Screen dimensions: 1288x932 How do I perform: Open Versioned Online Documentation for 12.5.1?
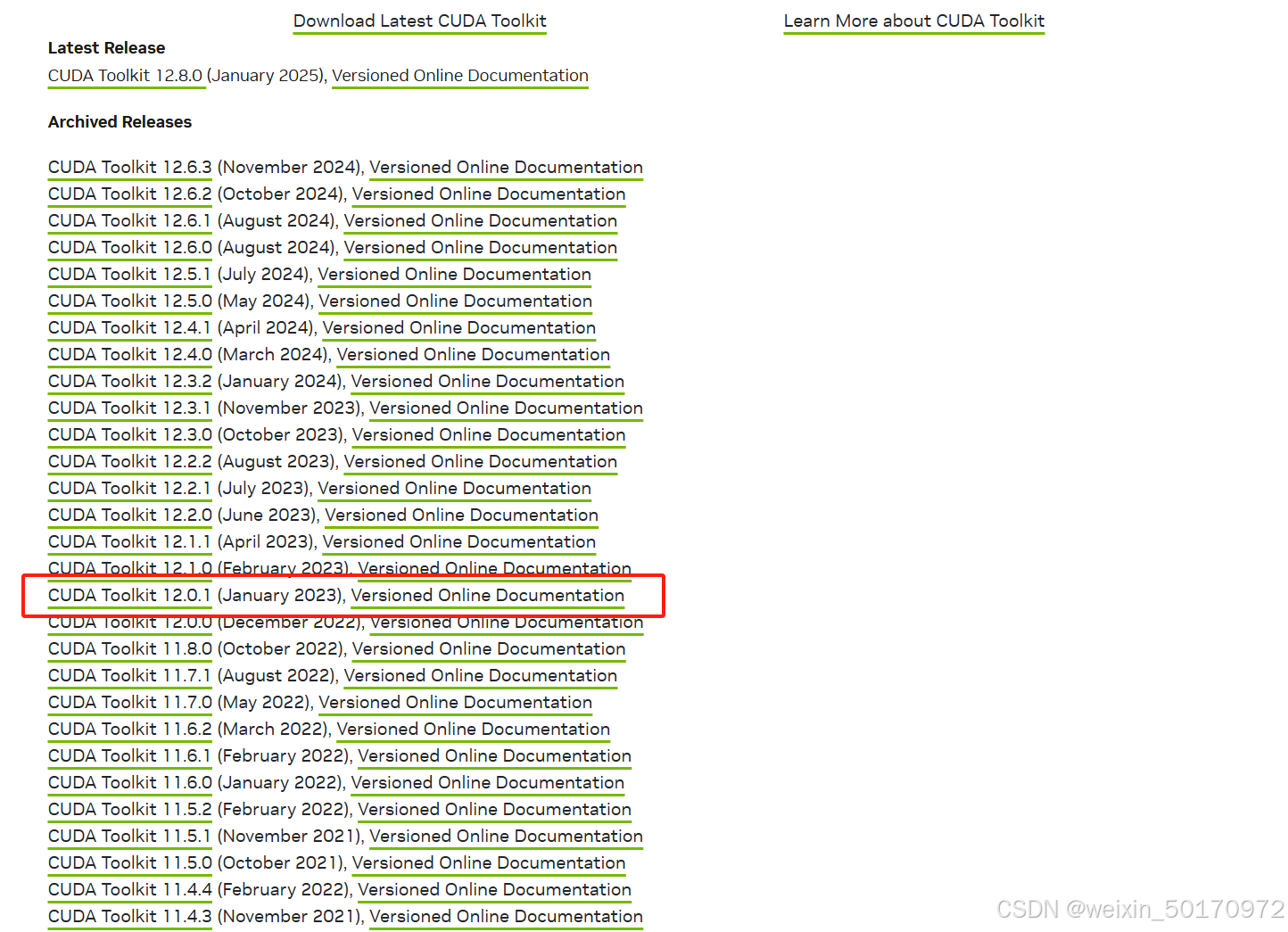pos(455,274)
